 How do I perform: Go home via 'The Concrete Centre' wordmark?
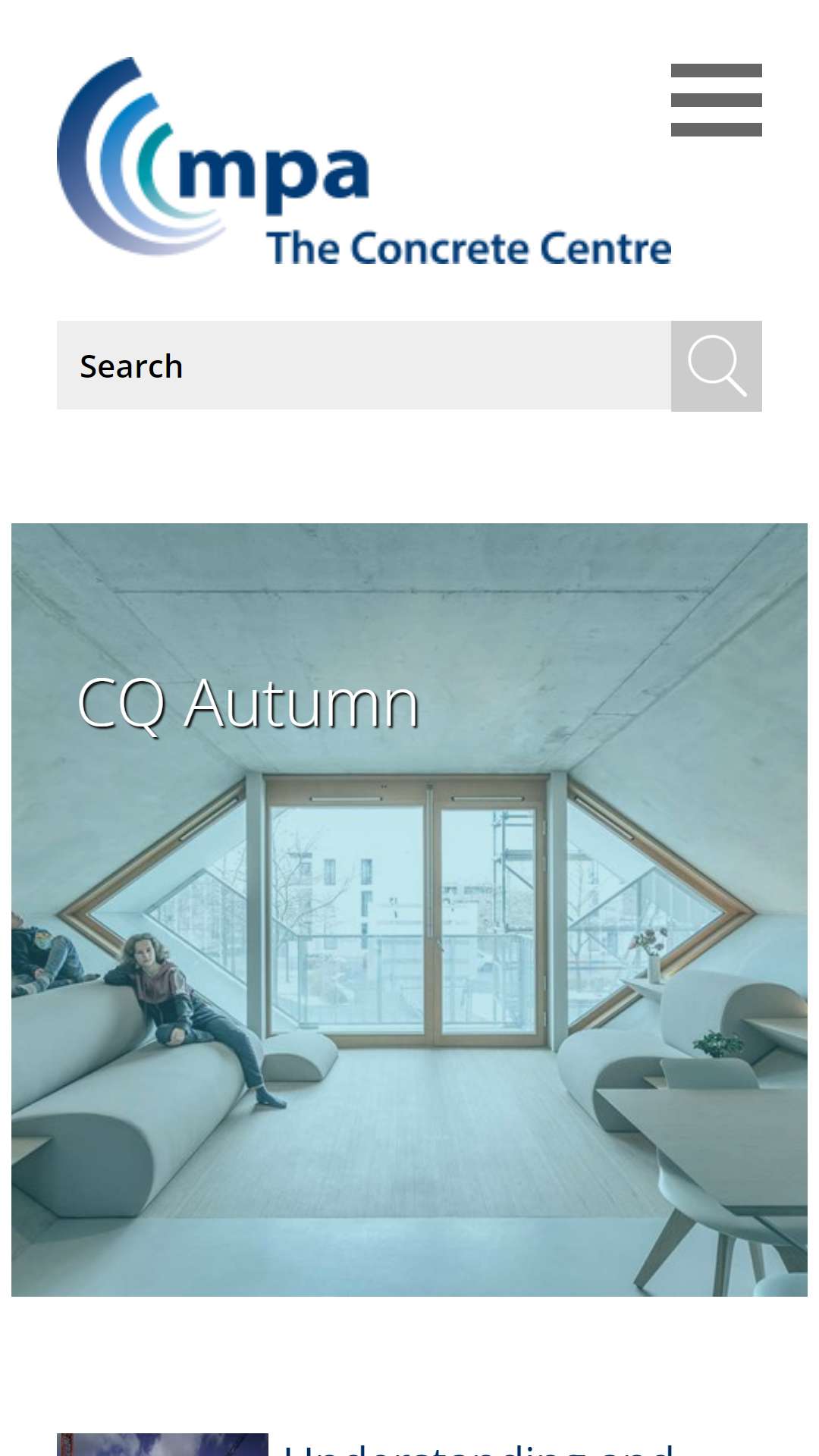tap(469, 248)
